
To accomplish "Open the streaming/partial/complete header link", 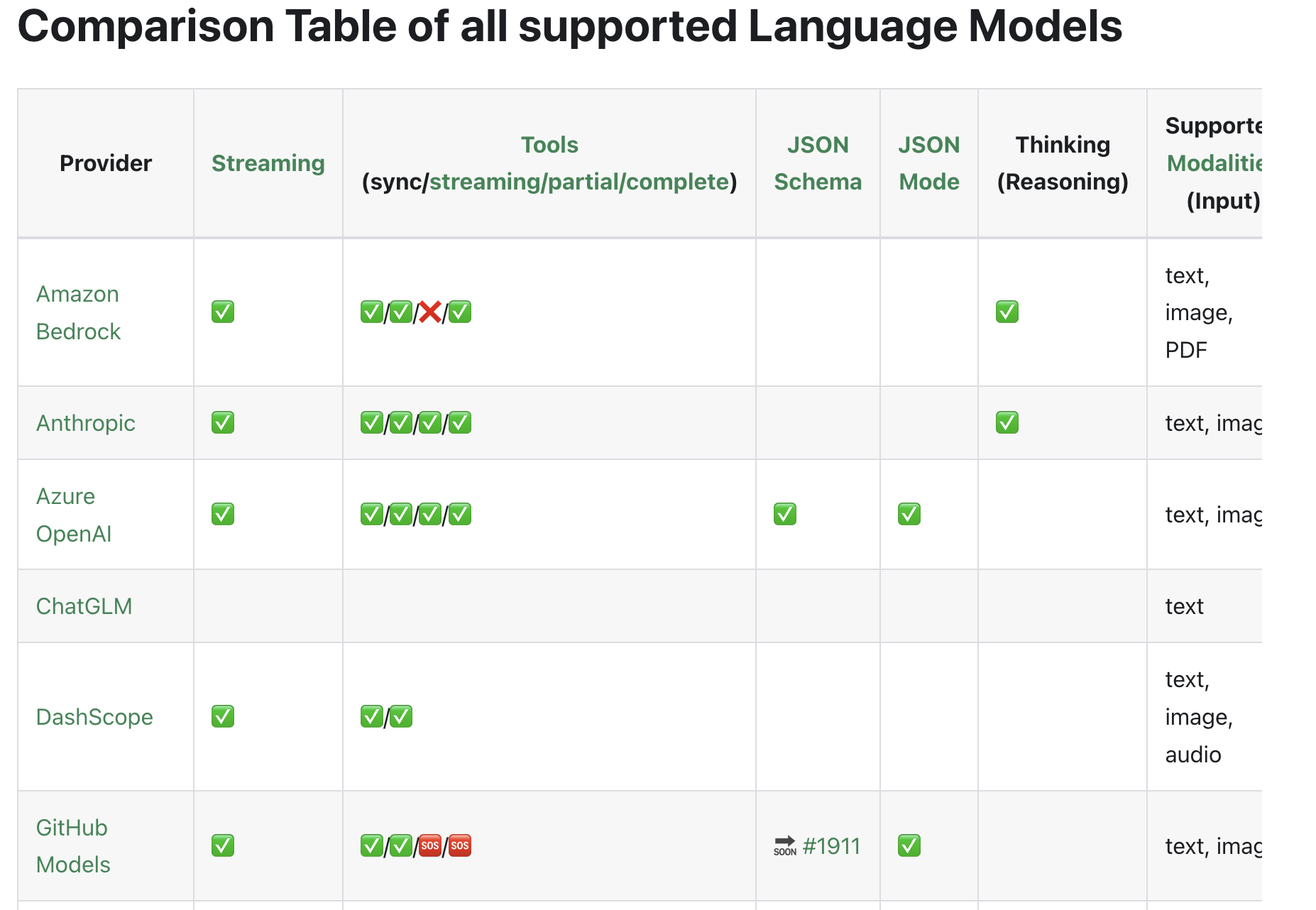I will (579, 182).
